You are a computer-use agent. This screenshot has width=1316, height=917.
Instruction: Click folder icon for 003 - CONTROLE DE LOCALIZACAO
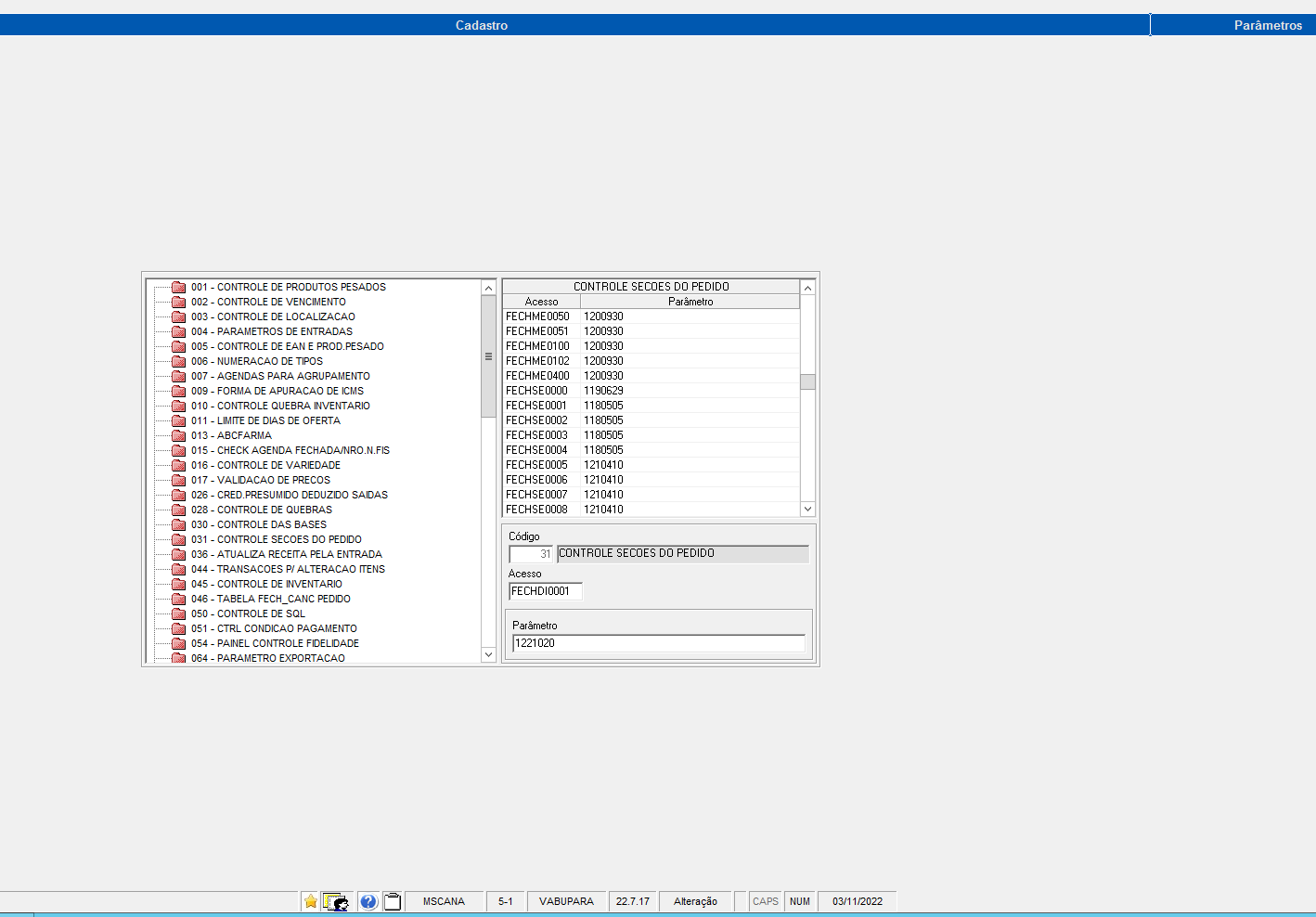[x=179, y=316]
